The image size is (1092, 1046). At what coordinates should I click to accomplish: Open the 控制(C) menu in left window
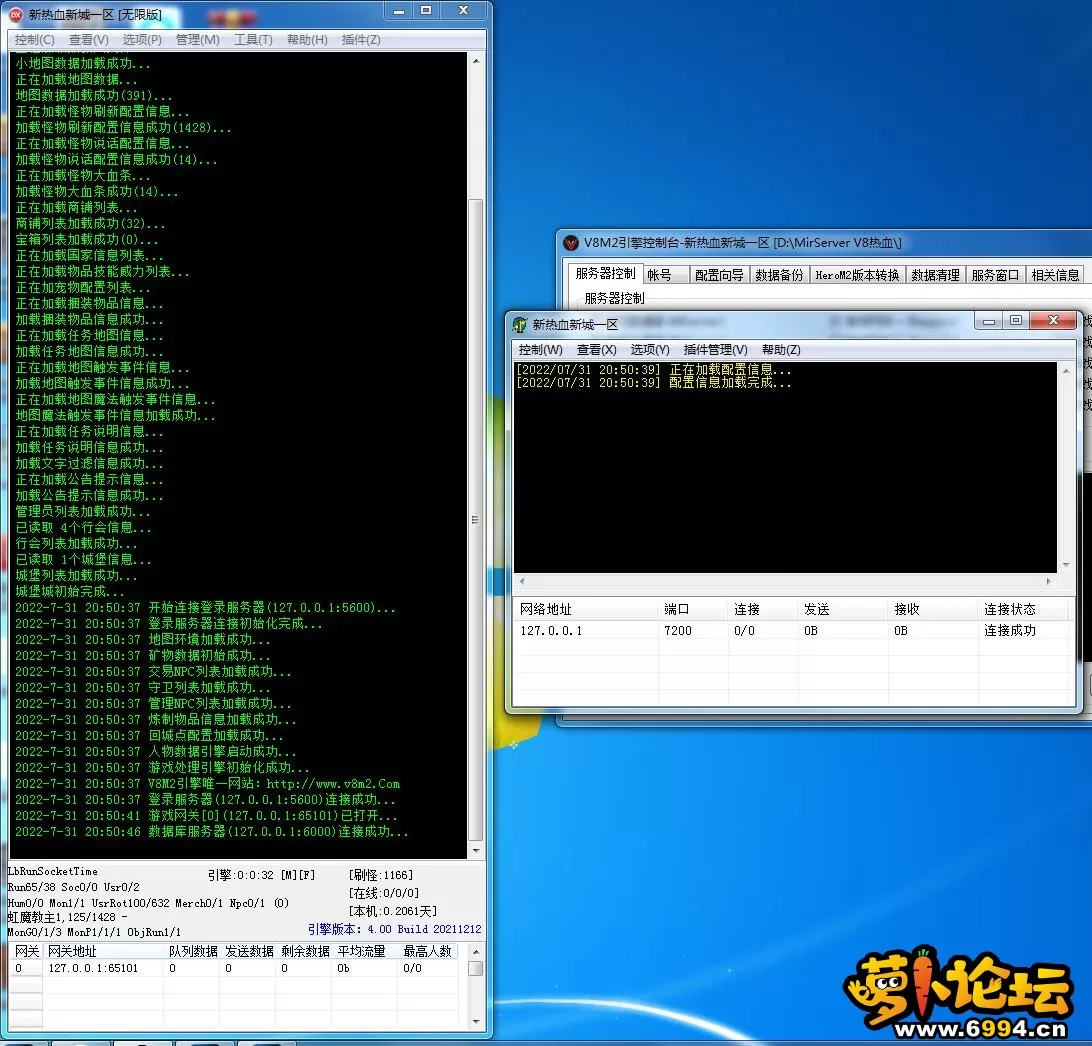[x=34, y=40]
